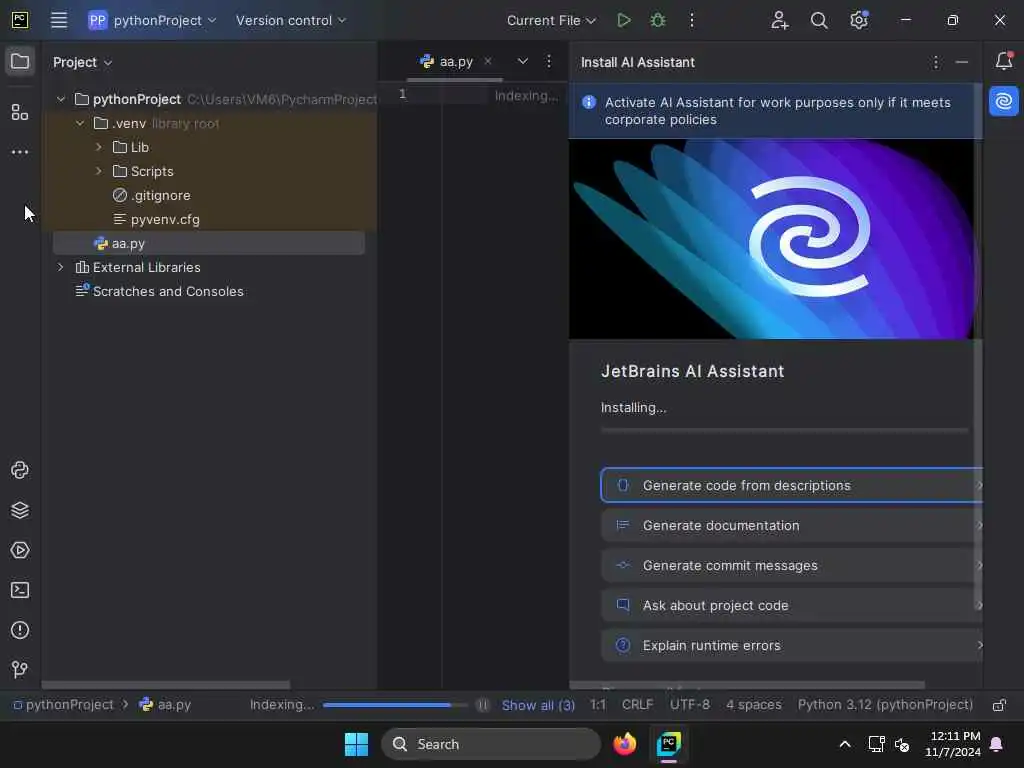Click the AI Assistant installing progress bar
This screenshot has height=768, width=1024.
[x=784, y=430]
